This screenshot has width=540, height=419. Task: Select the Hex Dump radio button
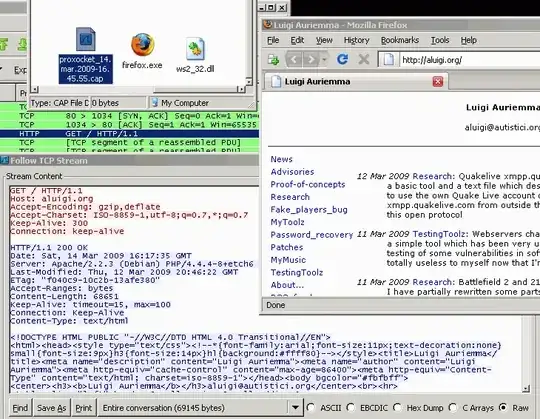[x=397, y=408]
